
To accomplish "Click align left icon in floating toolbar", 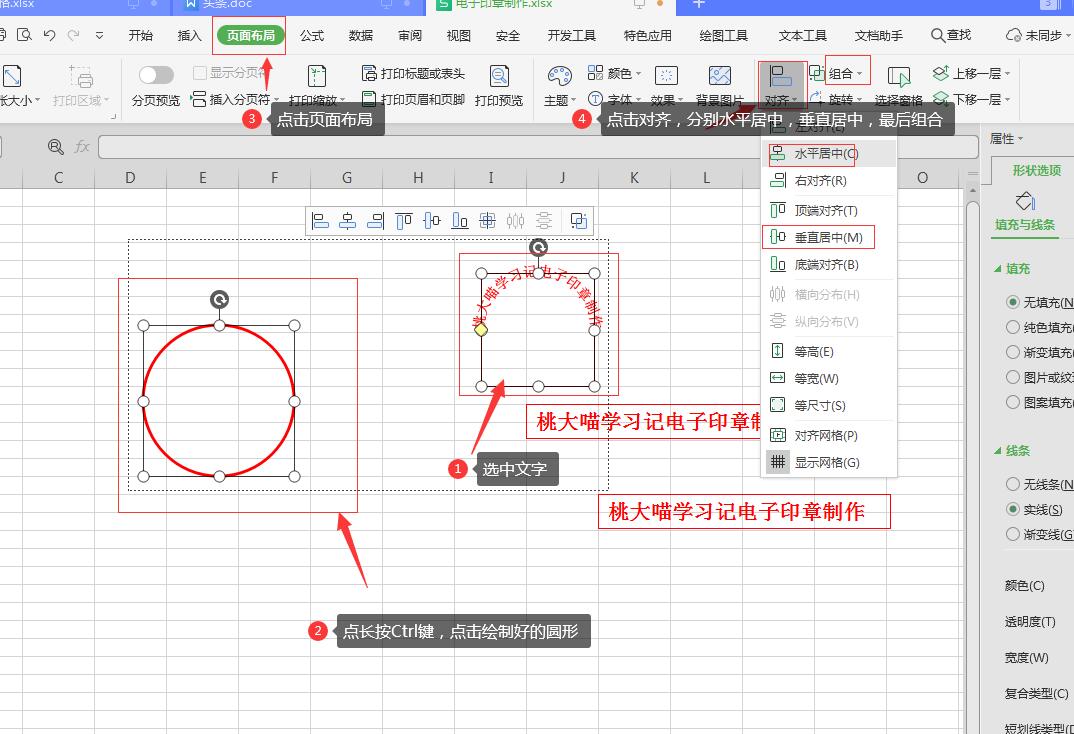I will (321, 221).
